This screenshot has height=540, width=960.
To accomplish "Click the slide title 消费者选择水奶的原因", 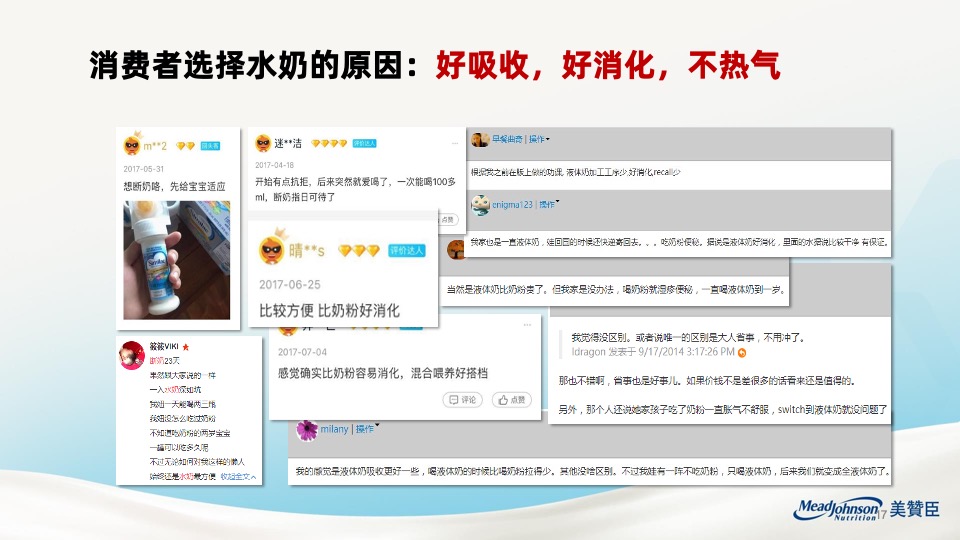I will point(254,65).
